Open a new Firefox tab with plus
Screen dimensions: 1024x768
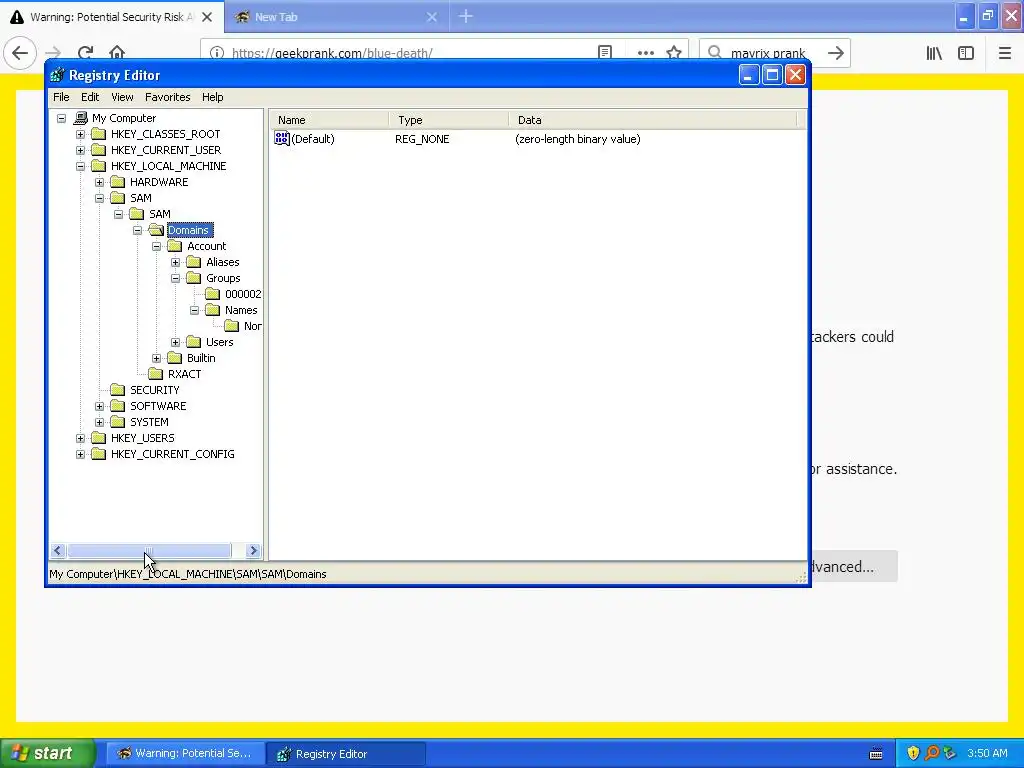[466, 16]
